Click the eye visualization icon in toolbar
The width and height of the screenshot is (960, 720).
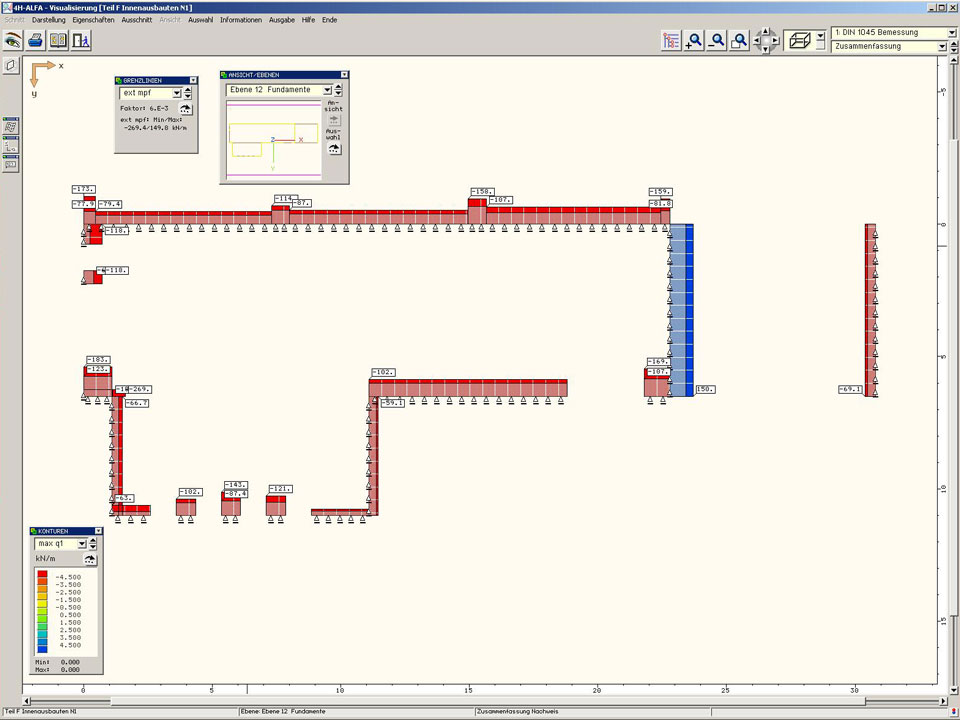point(13,41)
